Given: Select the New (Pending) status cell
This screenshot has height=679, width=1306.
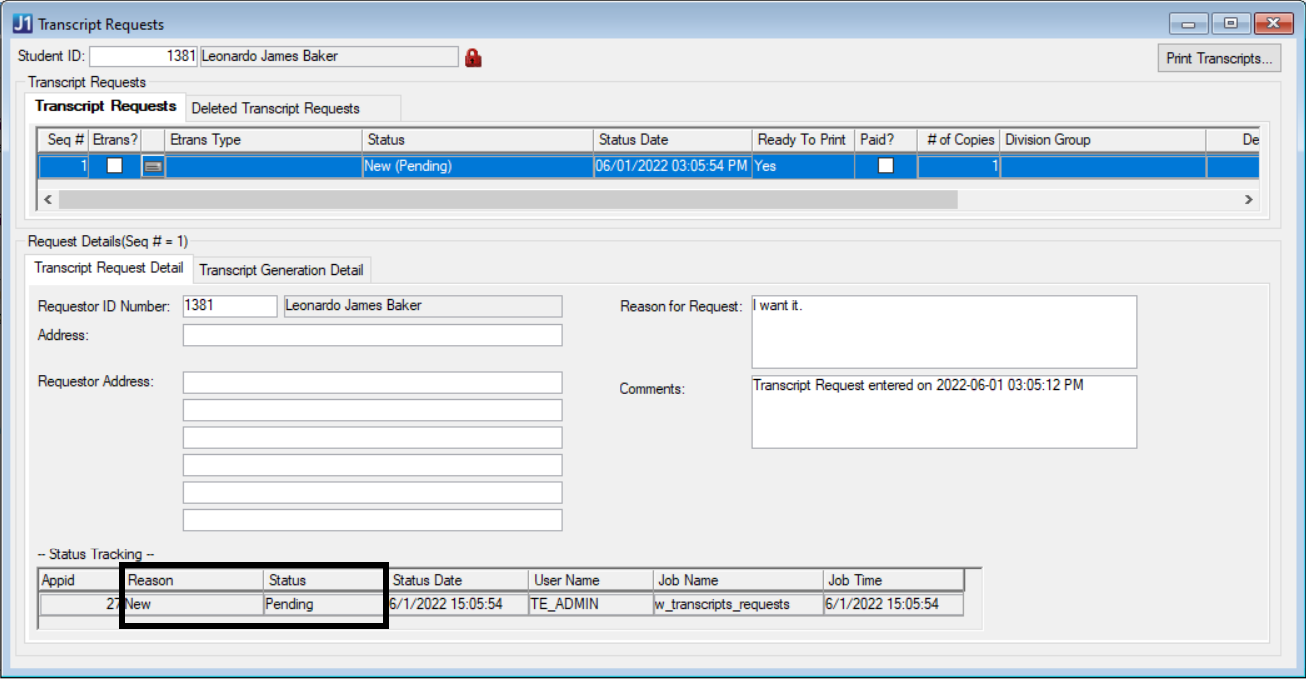Looking at the screenshot, I should pyautogui.click(x=477, y=167).
